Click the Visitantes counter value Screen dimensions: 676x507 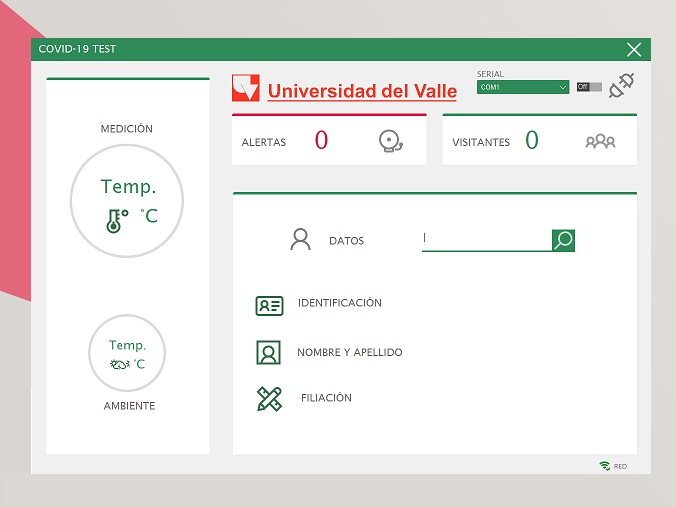coord(532,141)
